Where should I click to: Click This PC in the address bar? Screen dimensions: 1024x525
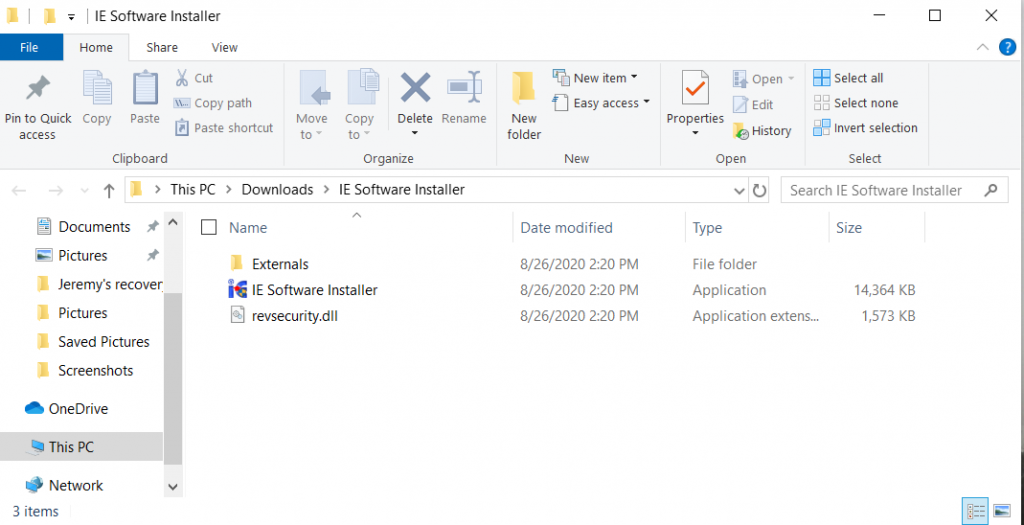coord(193,190)
